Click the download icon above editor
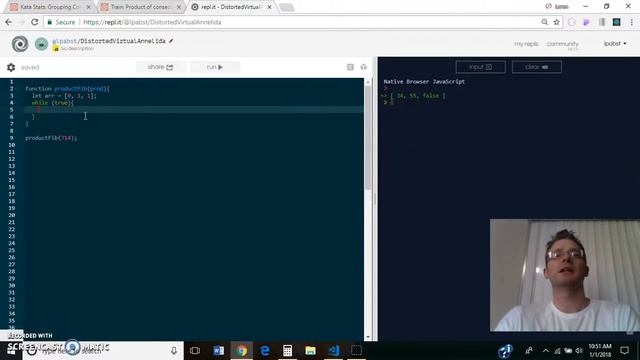This screenshot has width=640, height=360. click(x=364, y=67)
